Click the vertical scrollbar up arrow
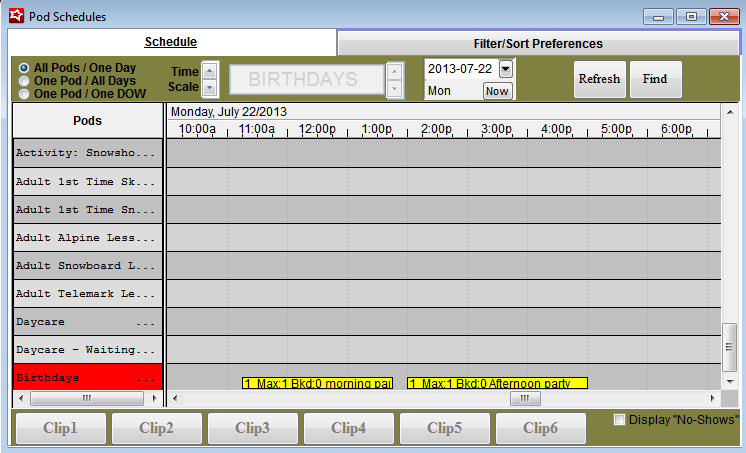This screenshot has height=453, width=746. click(730, 112)
